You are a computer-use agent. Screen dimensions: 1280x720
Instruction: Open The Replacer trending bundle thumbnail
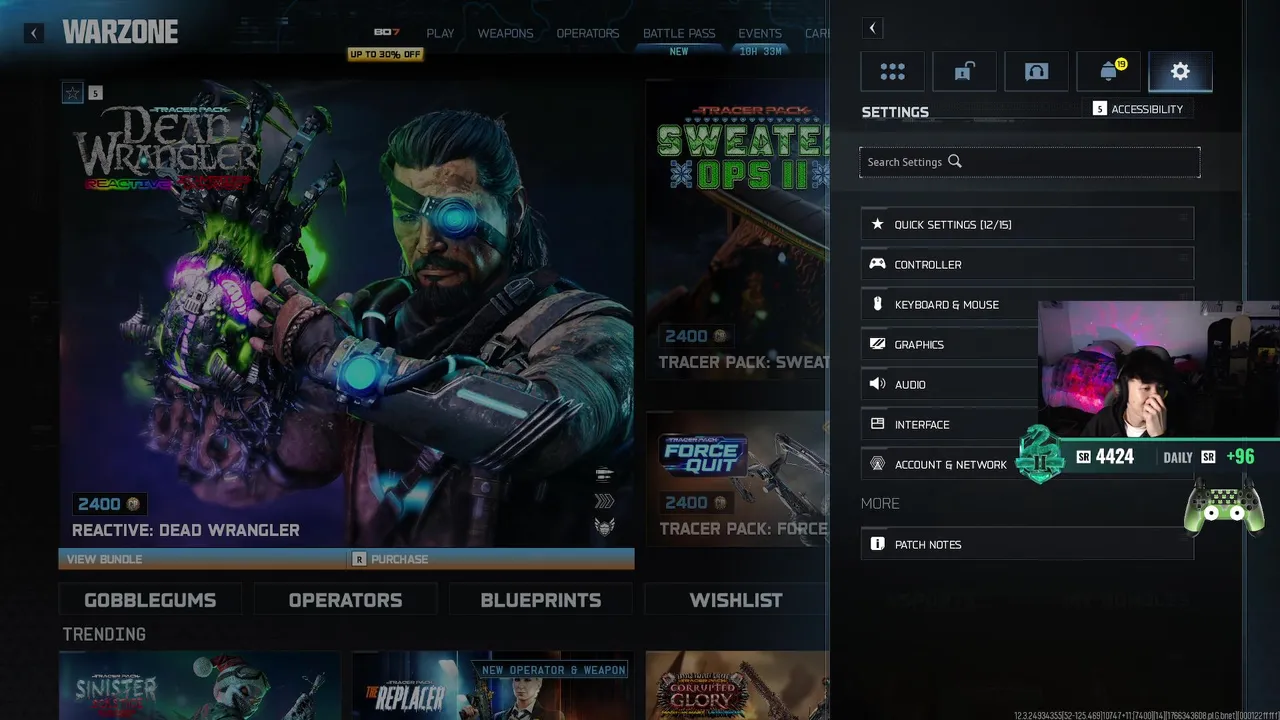pyautogui.click(x=491, y=685)
